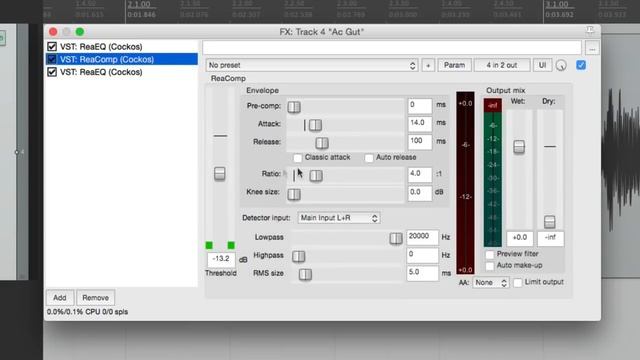
Task: Click the Lowpass 20000 Hz field
Action: (422, 237)
